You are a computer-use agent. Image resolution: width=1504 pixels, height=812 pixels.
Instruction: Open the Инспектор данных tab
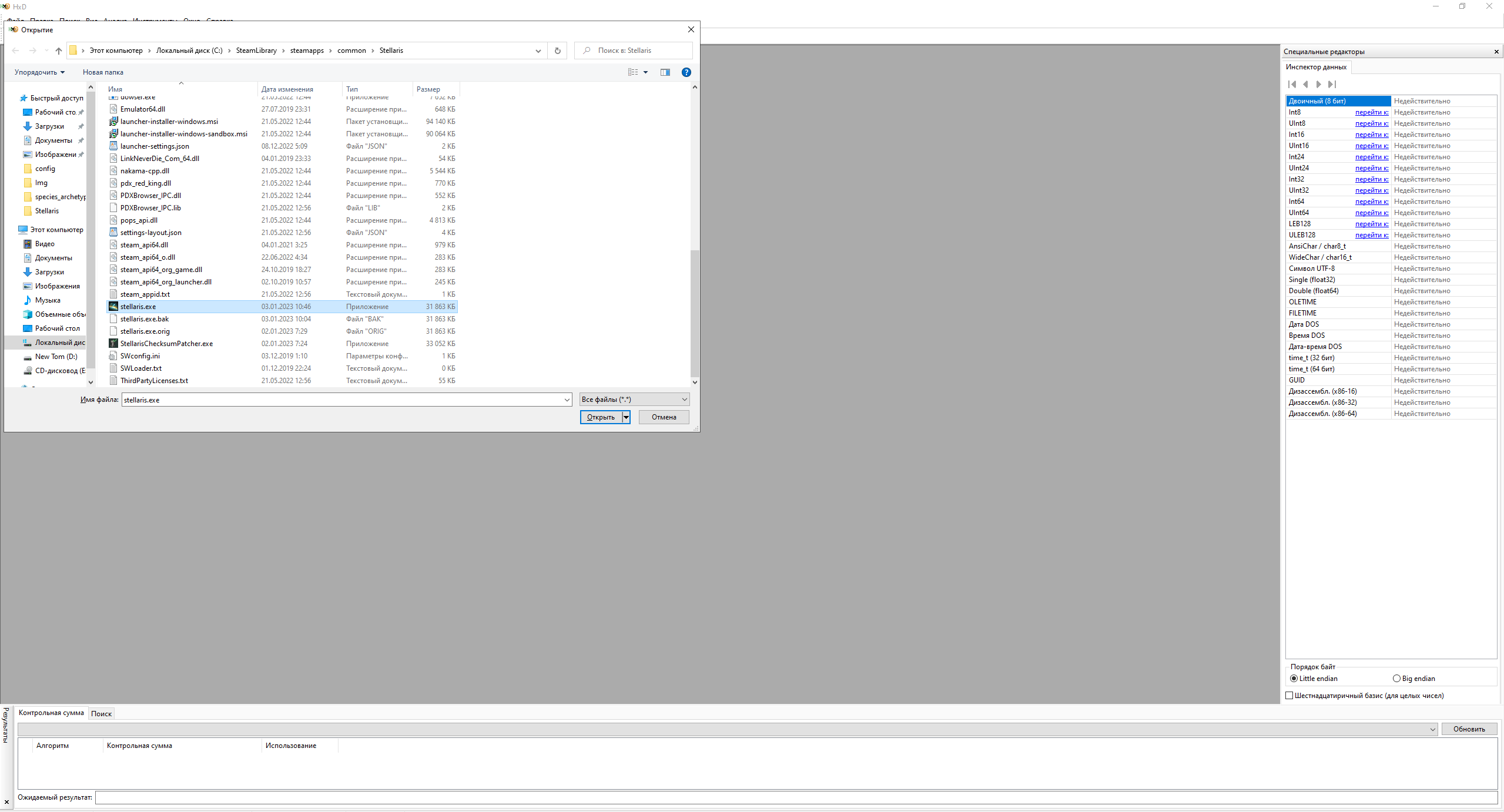(x=1315, y=67)
